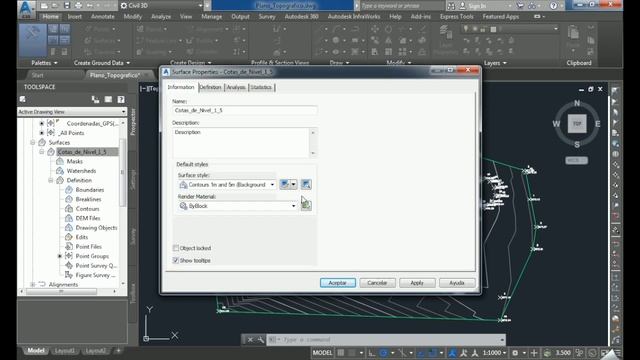640x360 pixels.
Task: Expand the Alignments tree node
Action: pos(33,284)
